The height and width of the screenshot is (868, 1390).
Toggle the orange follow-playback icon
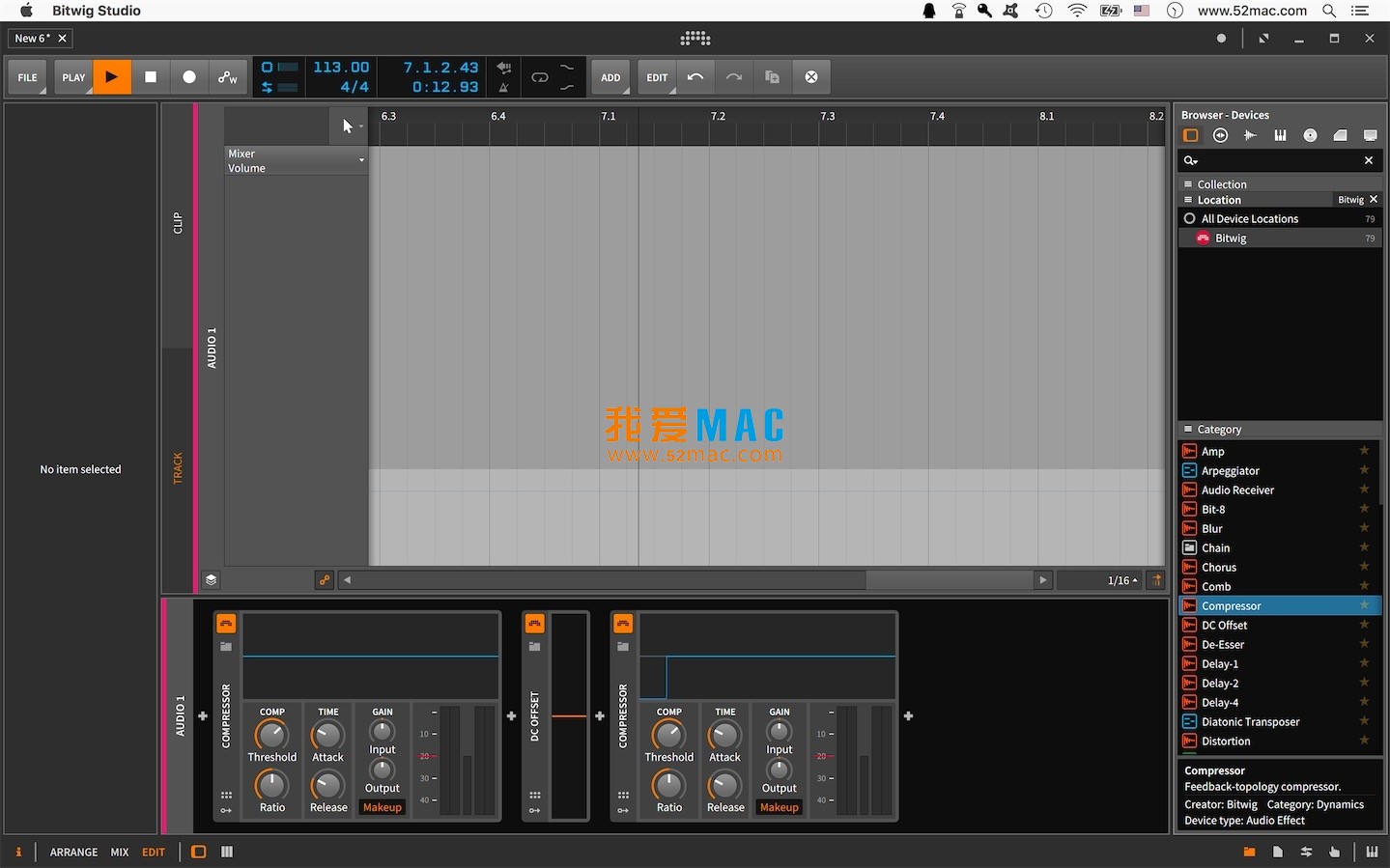325,580
